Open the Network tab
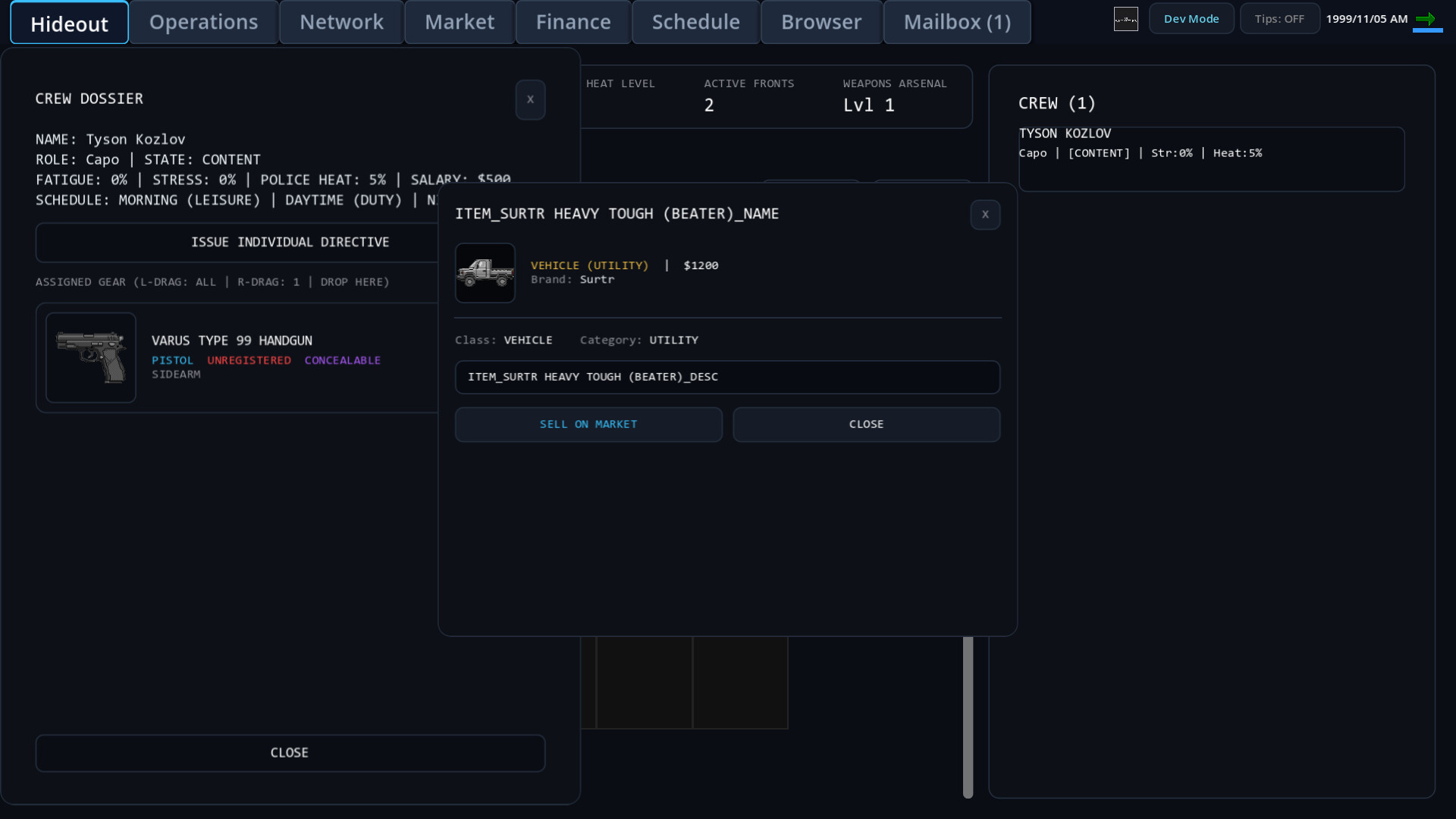 click(x=342, y=22)
